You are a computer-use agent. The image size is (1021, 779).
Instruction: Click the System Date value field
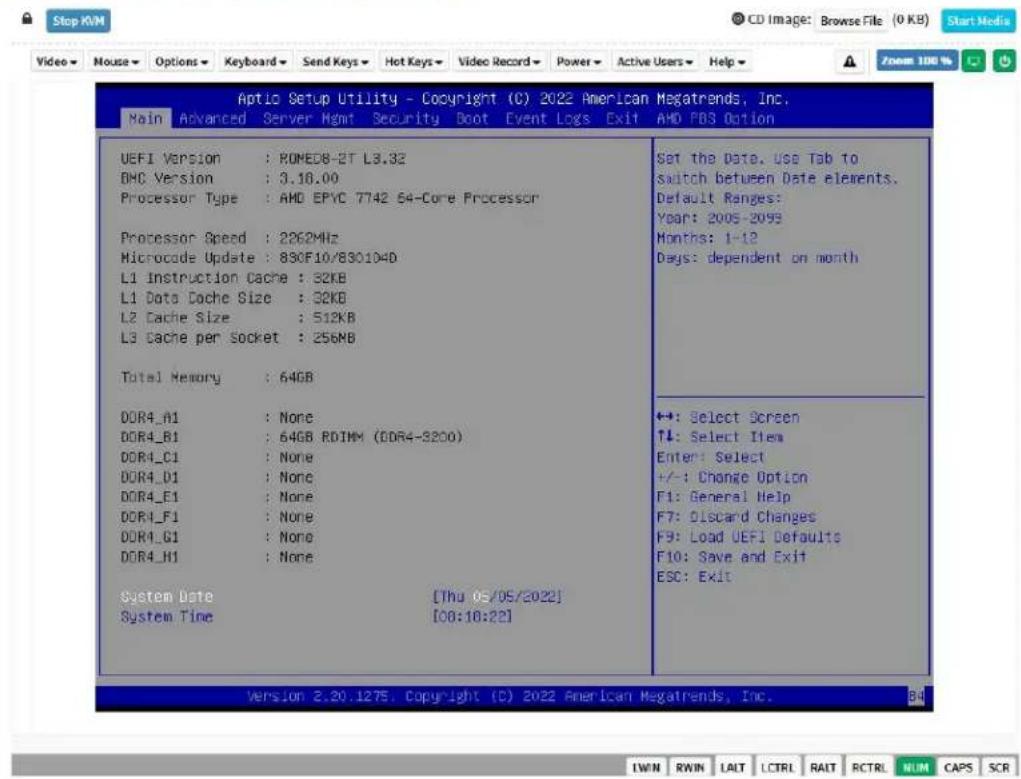pyautogui.click(x=497, y=597)
